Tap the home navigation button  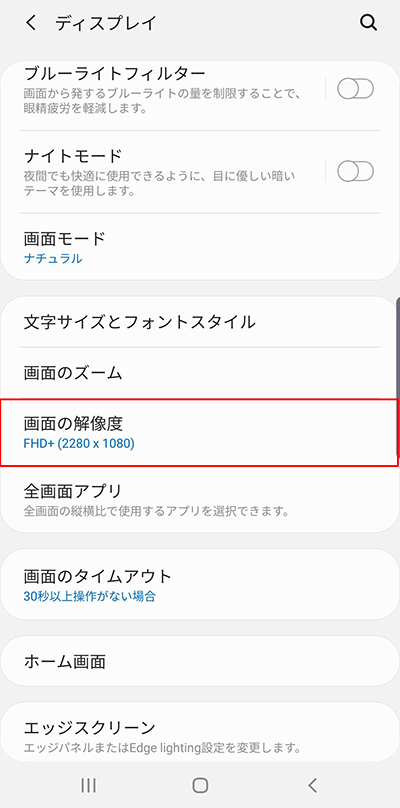[x=200, y=785]
